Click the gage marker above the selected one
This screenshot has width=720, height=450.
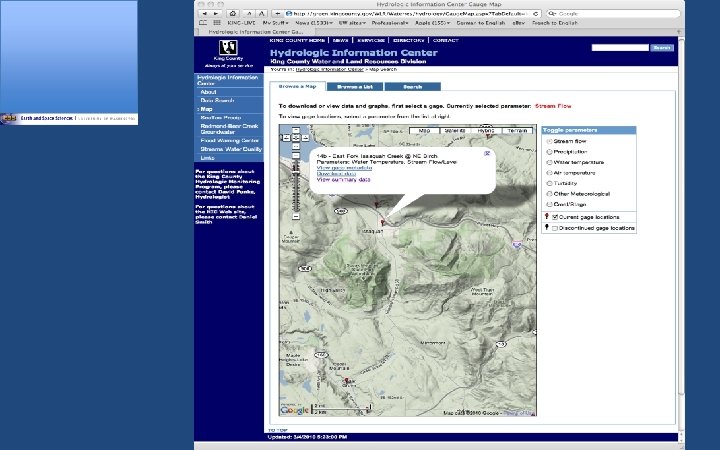click(377, 204)
